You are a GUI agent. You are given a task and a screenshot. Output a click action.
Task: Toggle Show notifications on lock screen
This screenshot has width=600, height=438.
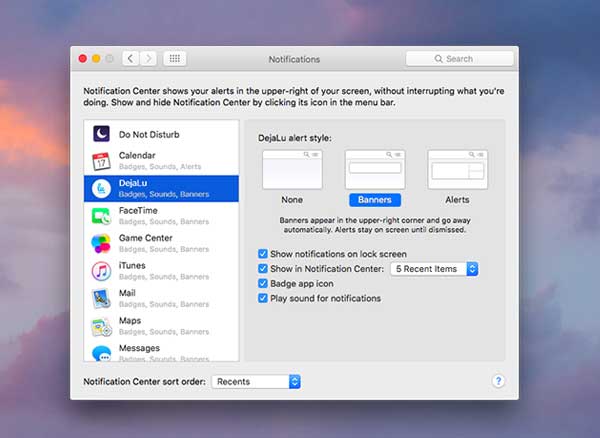click(x=263, y=254)
